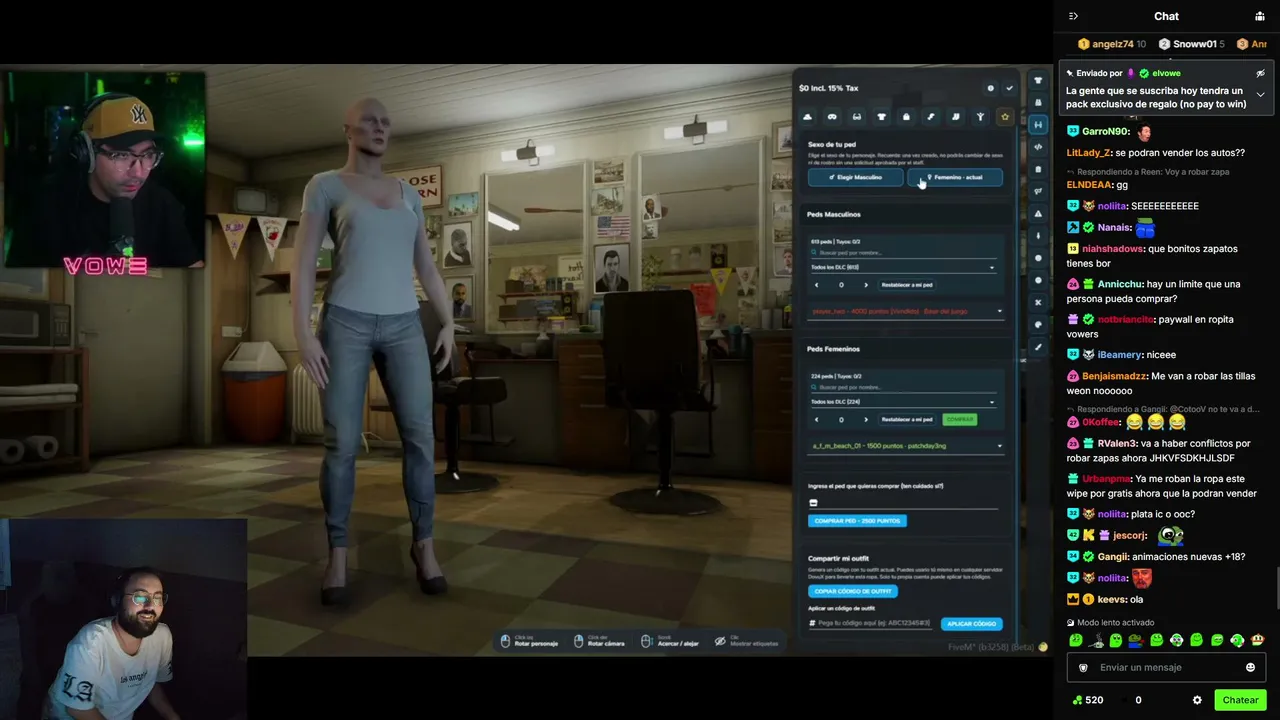Click the female peds search field
This screenshot has height=720, width=1280.
905,387
